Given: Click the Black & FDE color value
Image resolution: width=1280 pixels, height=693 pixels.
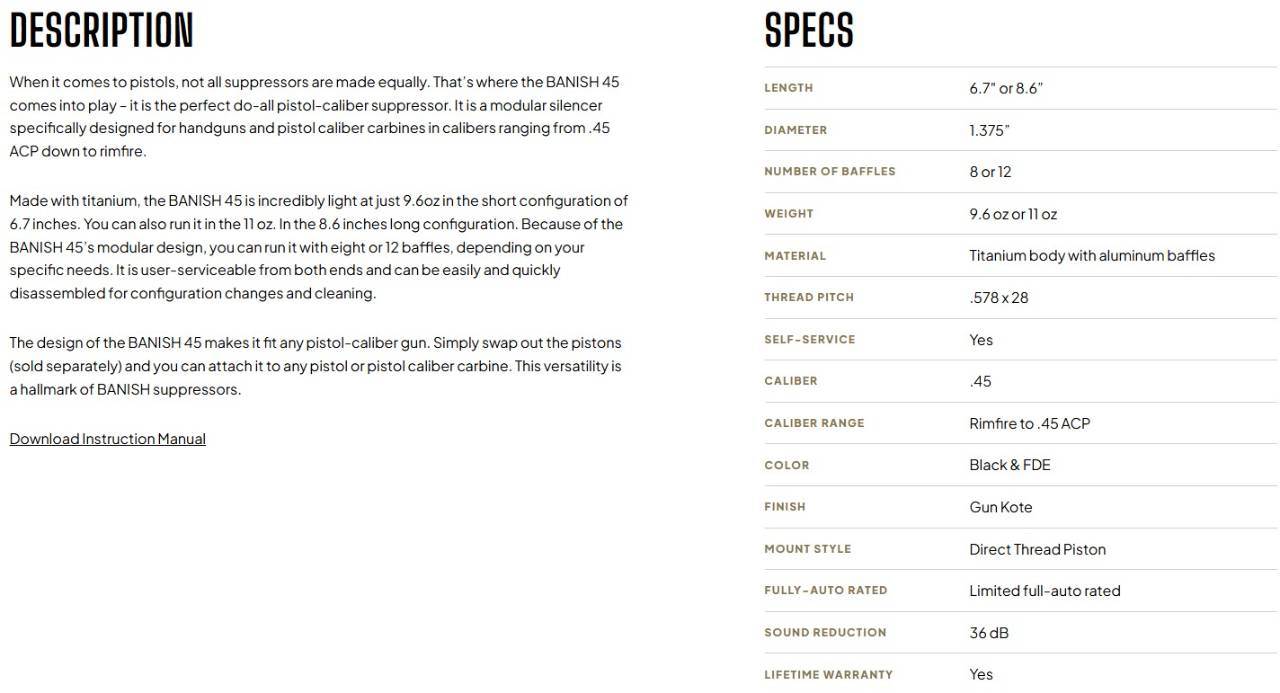Looking at the screenshot, I should click(1010, 465).
